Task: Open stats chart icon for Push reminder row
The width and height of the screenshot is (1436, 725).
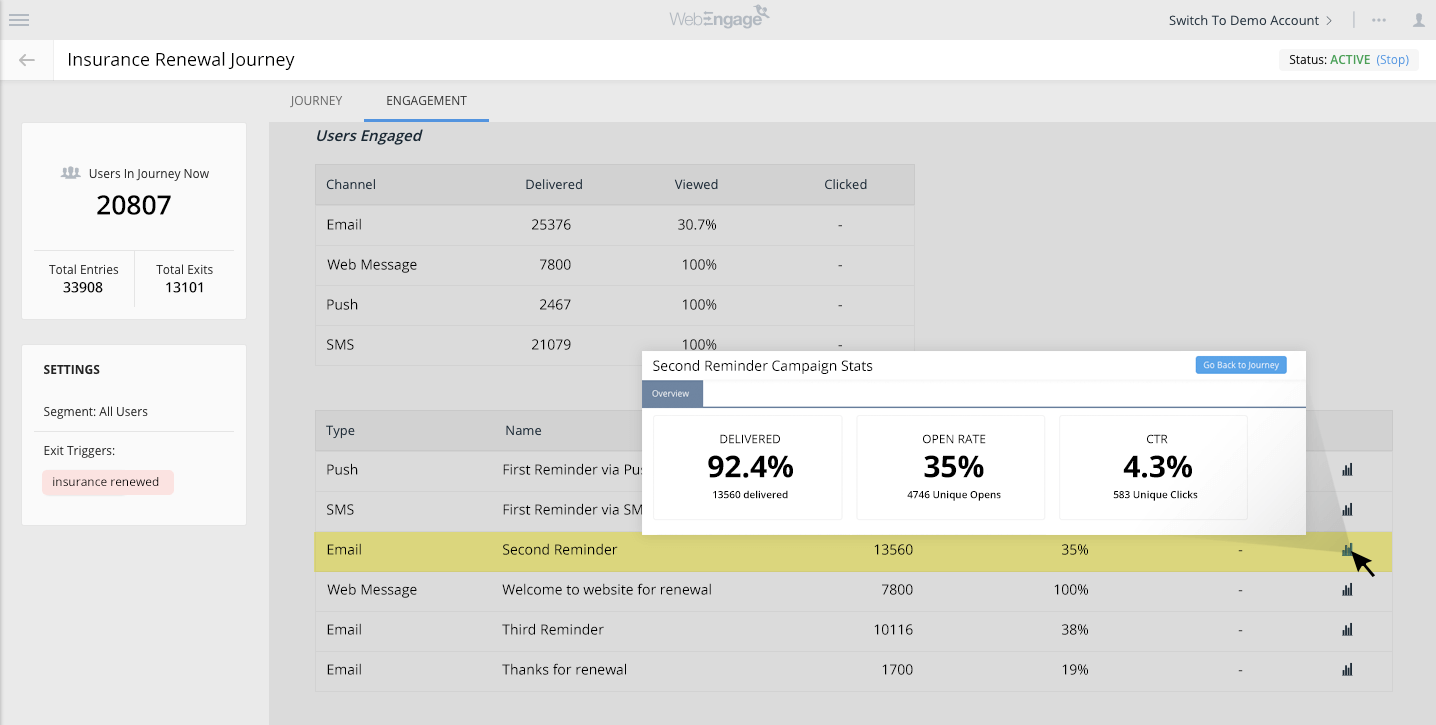Action: (1347, 470)
